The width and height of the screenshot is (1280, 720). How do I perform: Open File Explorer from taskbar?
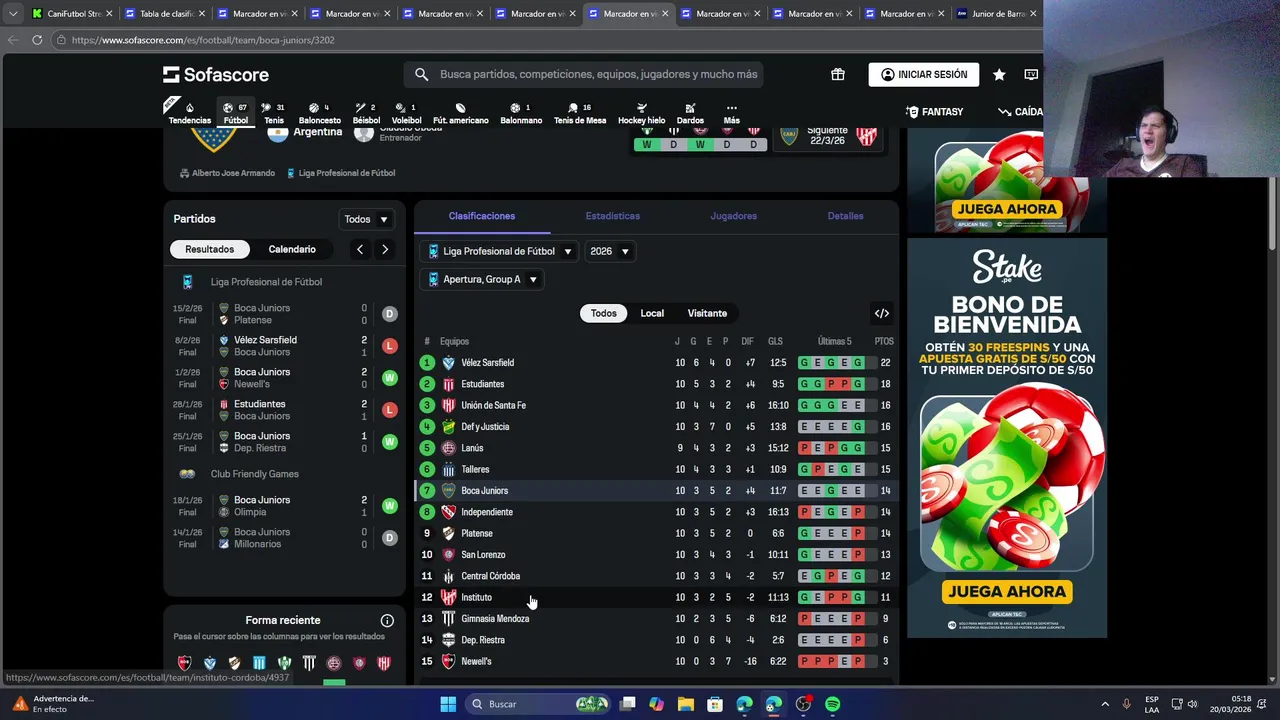(686, 704)
